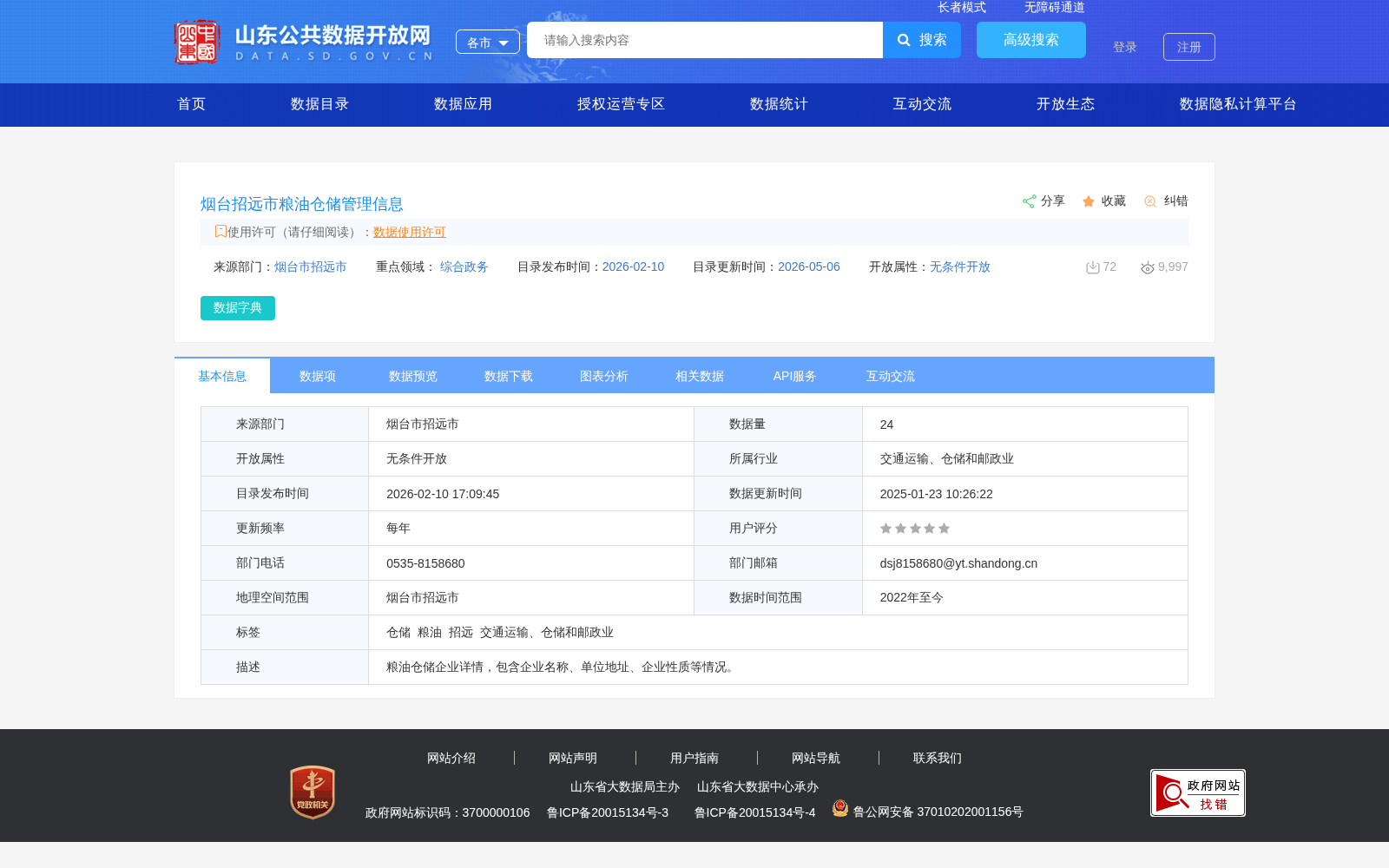Viewport: 1389px width, 868px height.
Task: Switch to the 互动交流 tab under dataset
Action: (x=891, y=376)
